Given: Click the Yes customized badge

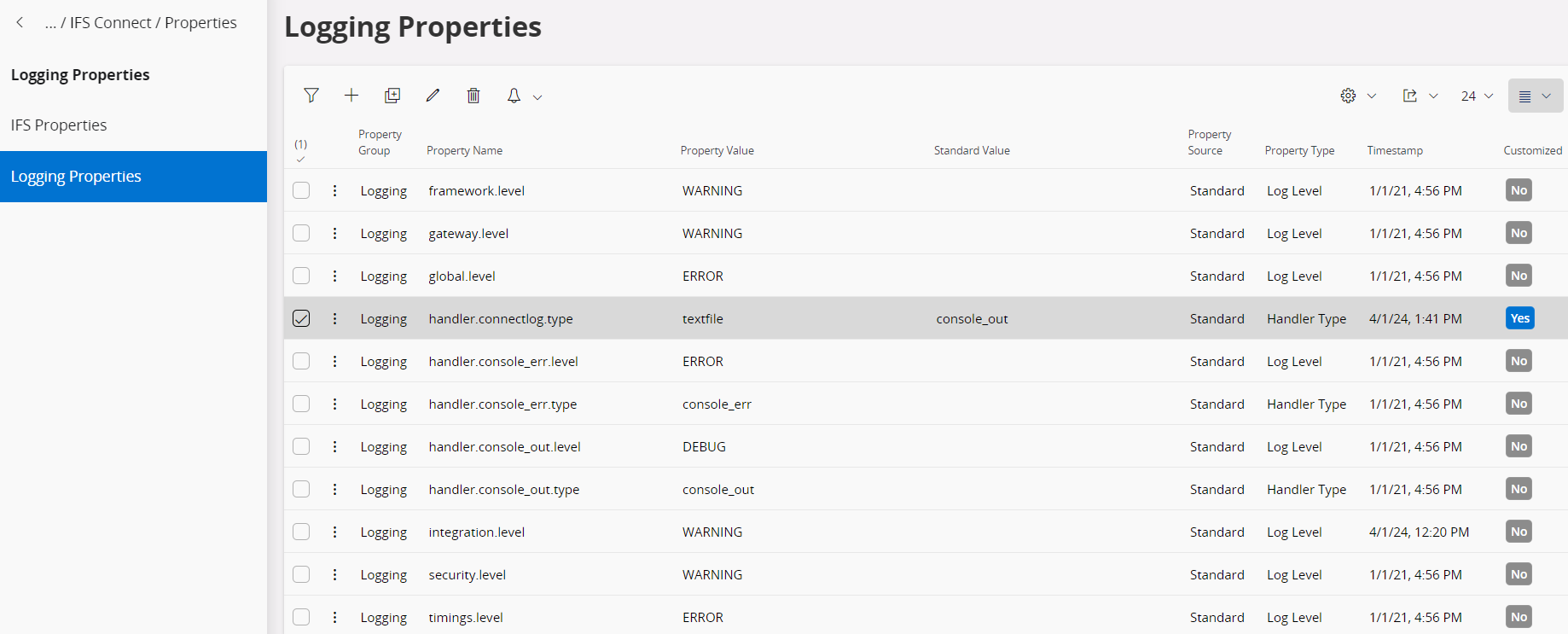Looking at the screenshot, I should tap(1519, 318).
